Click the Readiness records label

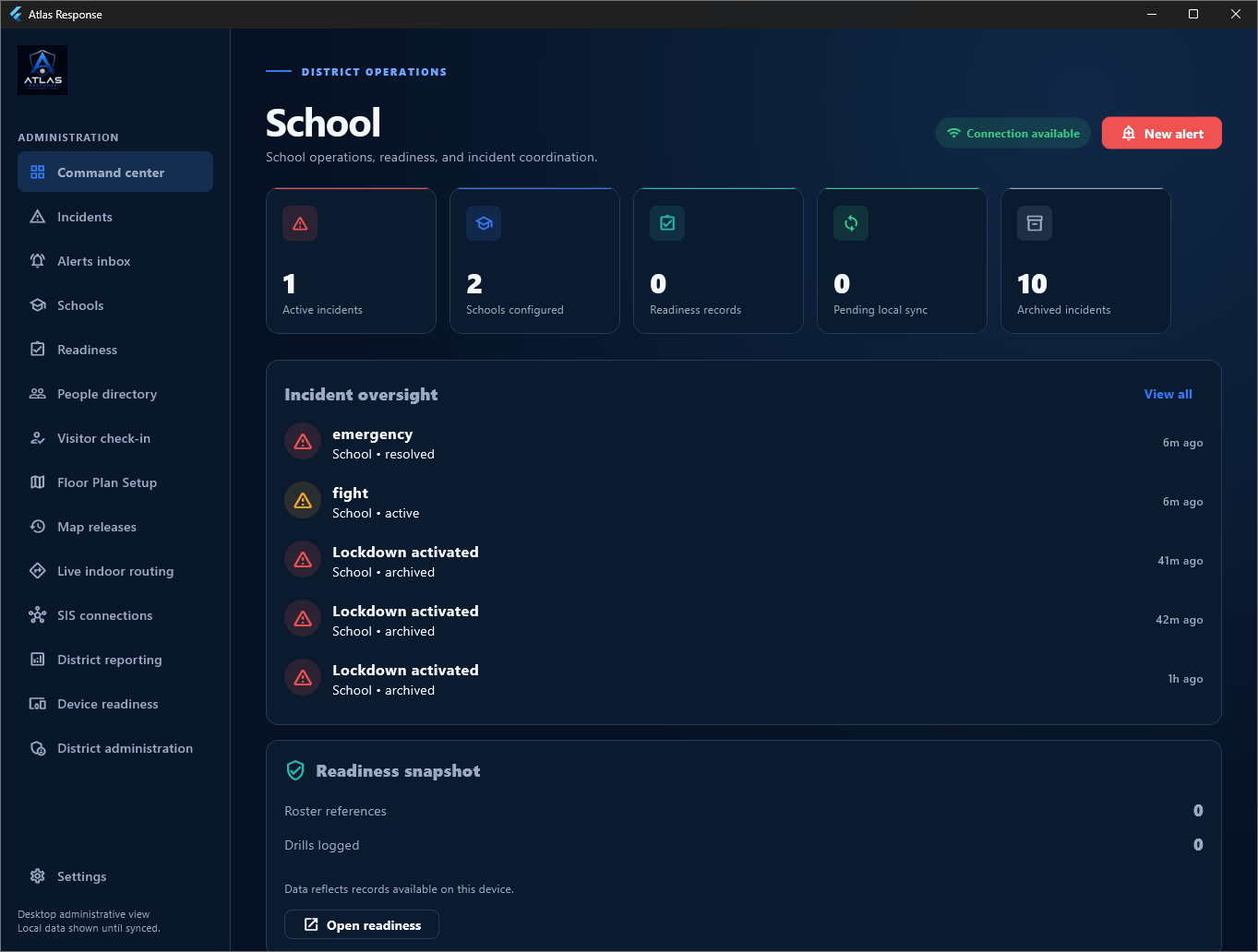pyautogui.click(x=695, y=310)
